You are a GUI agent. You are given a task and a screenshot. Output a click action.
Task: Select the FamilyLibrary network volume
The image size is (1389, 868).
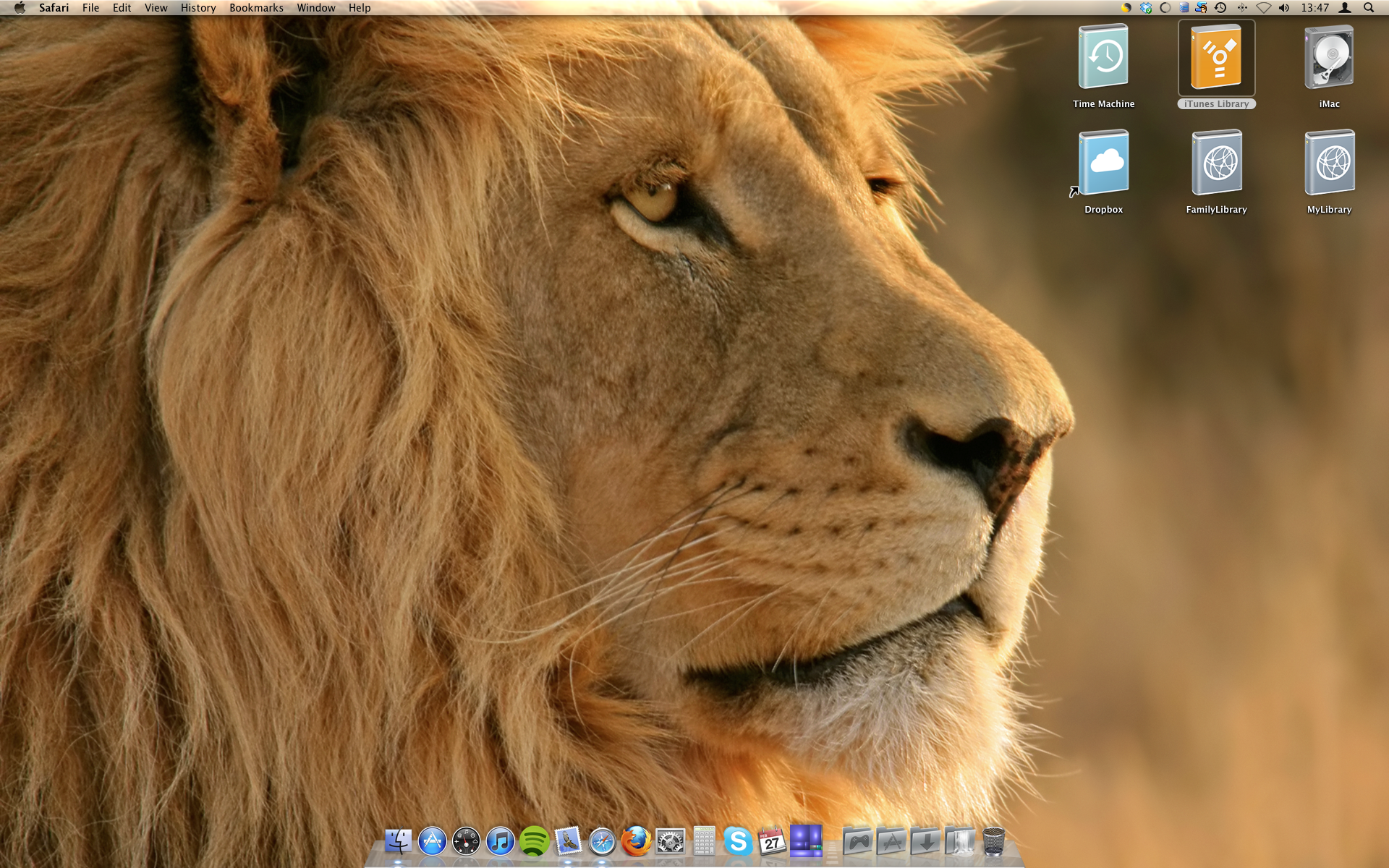(1216, 163)
